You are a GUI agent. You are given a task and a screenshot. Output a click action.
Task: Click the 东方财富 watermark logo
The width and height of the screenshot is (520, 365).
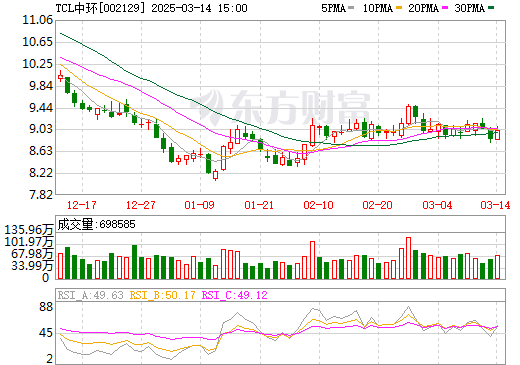coord(281,107)
